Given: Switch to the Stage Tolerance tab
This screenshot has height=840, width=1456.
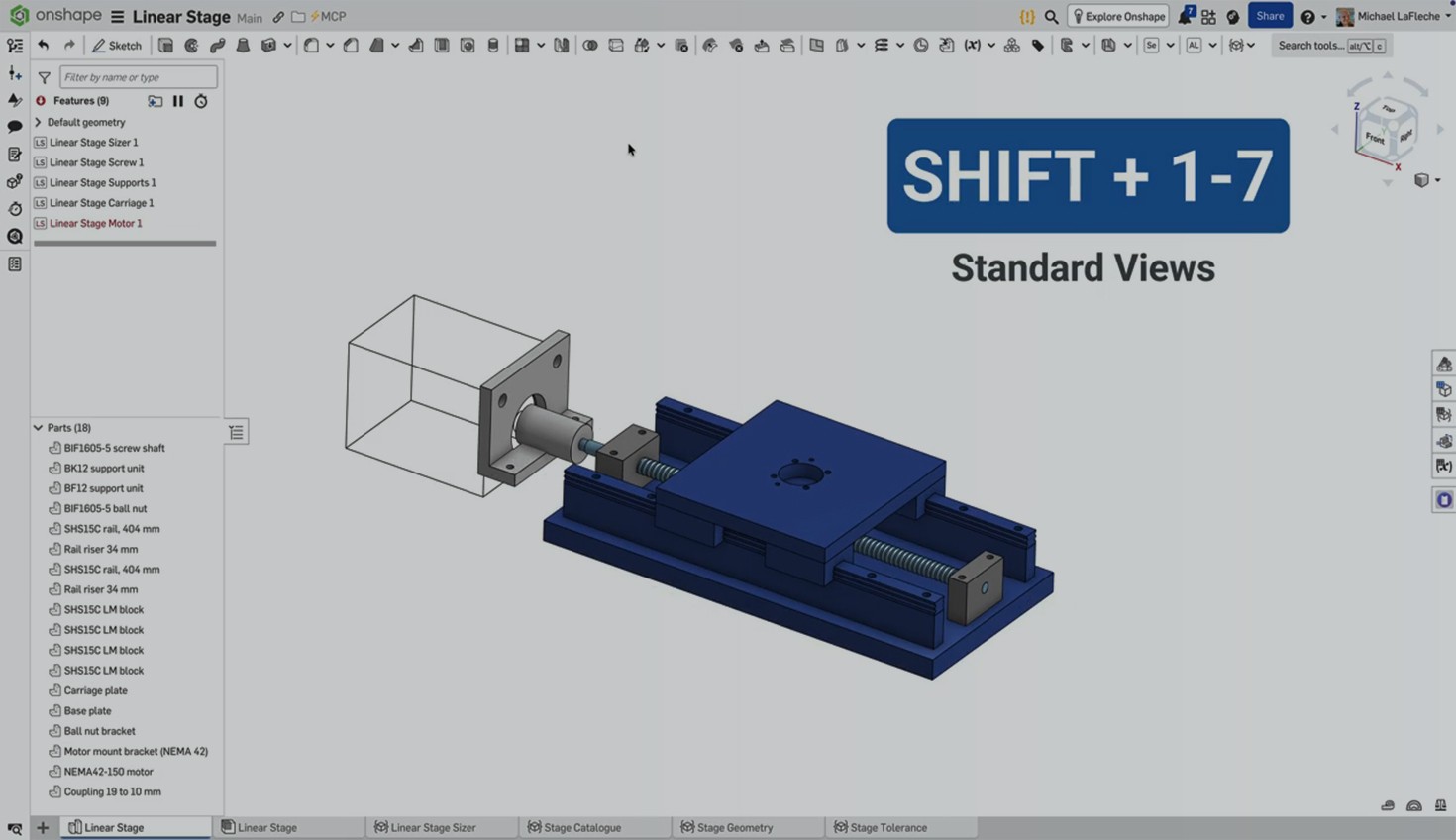Looking at the screenshot, I should pyautogui.click(x=887, y=827).
